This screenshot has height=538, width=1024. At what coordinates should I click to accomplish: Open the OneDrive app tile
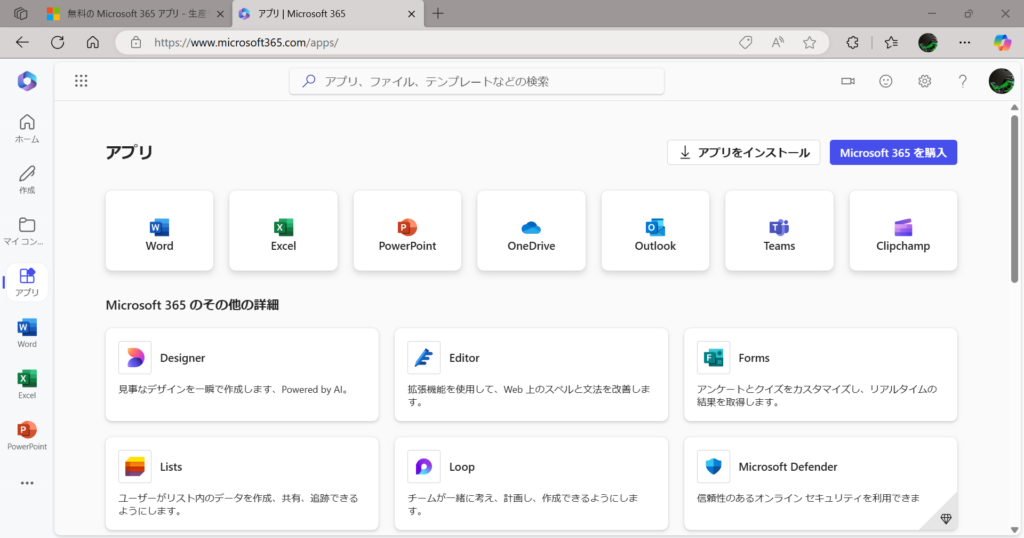coord(531,230)
